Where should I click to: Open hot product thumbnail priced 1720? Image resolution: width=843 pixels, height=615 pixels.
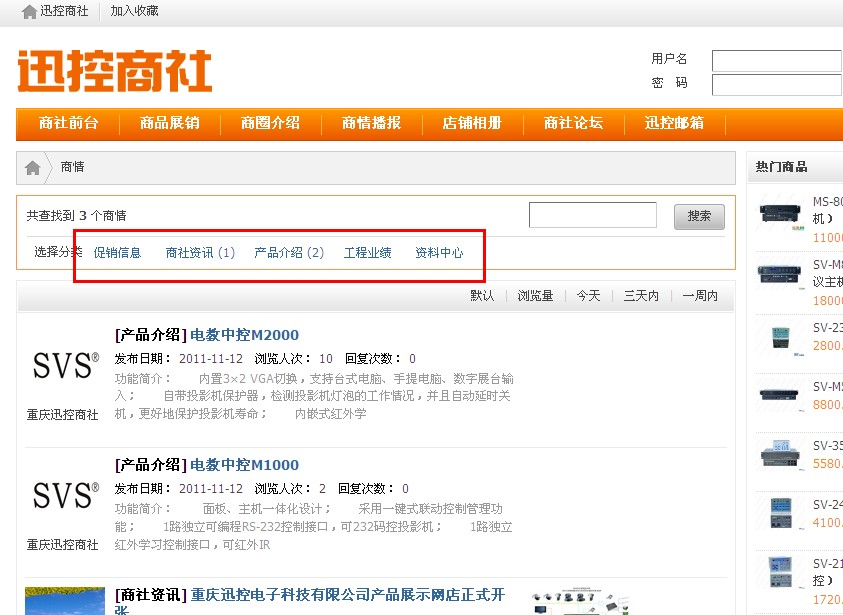(x=780, y=573)
